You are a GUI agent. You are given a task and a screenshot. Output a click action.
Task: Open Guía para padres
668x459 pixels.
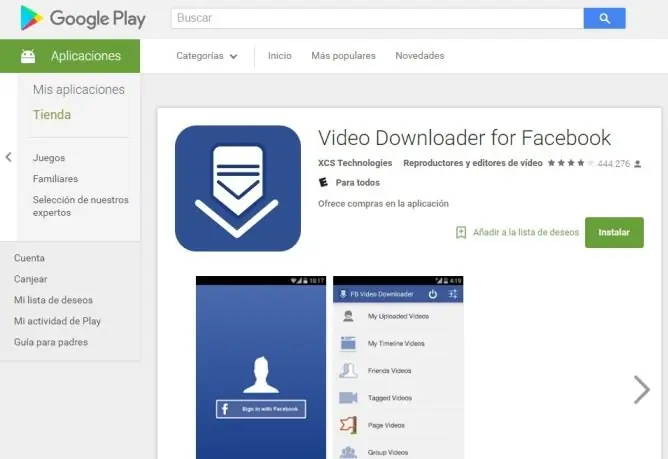[x=51, y=342]
